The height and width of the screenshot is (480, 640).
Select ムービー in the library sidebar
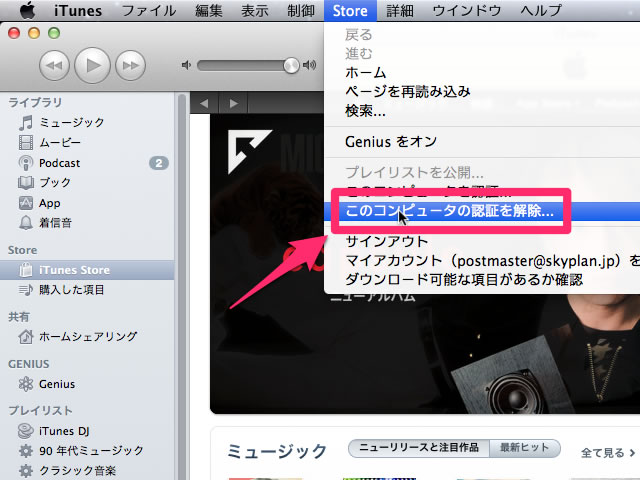click(x=87, y=142)
